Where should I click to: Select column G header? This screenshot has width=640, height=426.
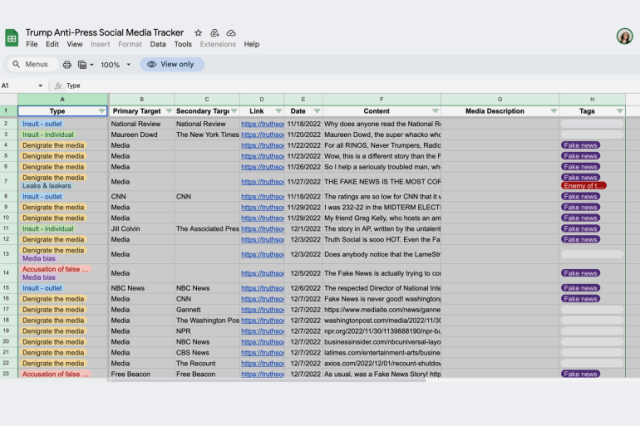(x=499, y=99)
